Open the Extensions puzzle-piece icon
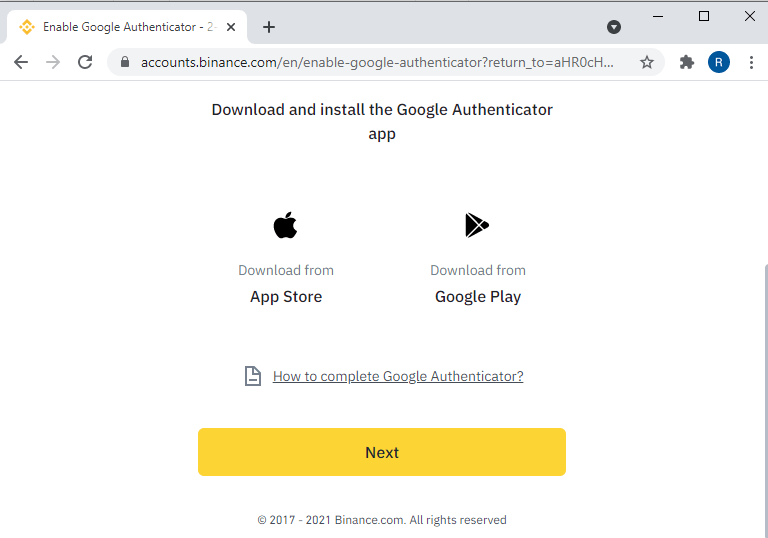 click(687, 62)
